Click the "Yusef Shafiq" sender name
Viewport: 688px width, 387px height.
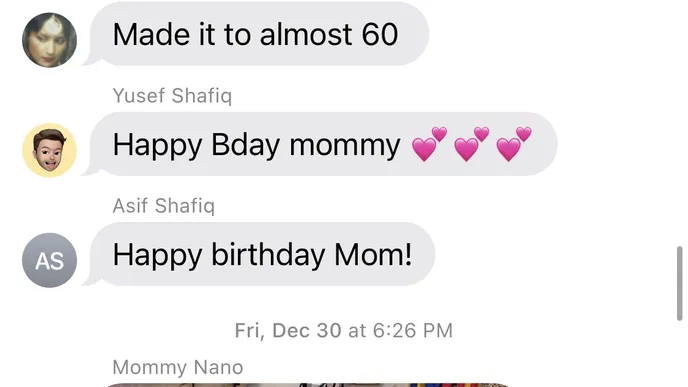[172, 96]
